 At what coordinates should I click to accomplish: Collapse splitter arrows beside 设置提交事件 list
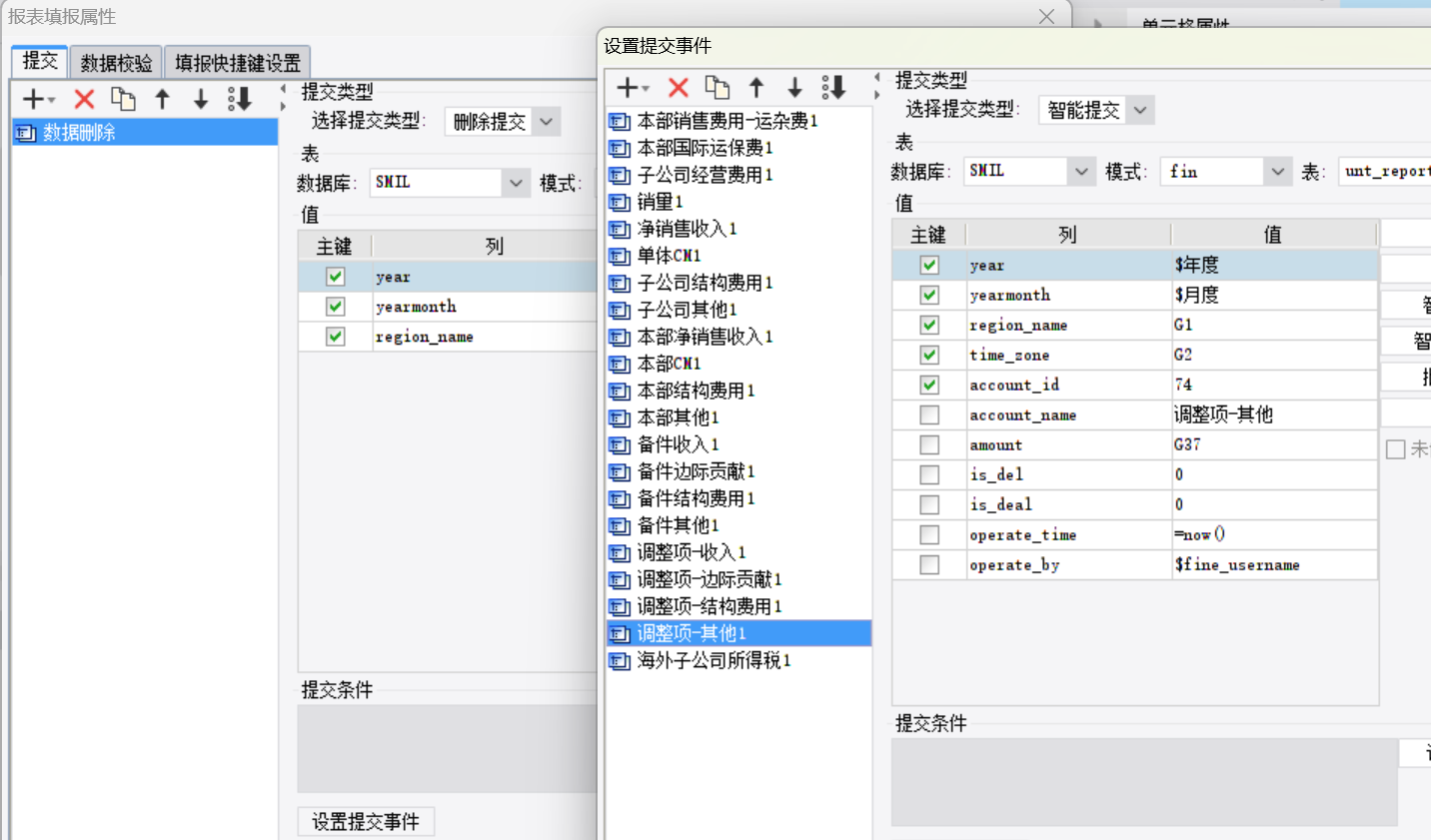[x=877, y=87]
